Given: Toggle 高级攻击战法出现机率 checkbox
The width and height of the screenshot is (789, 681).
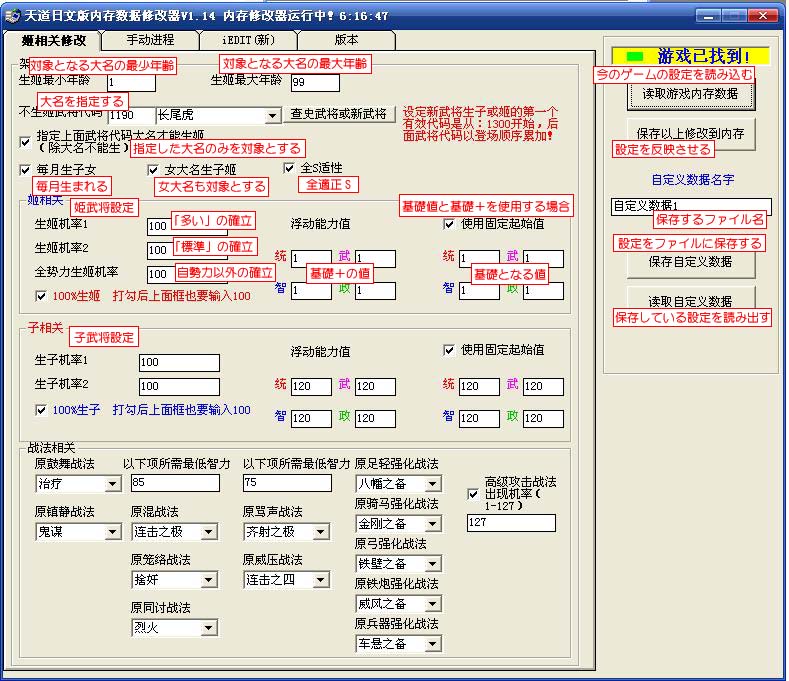Looking at the screenshot, I should (x=473, y=494).
